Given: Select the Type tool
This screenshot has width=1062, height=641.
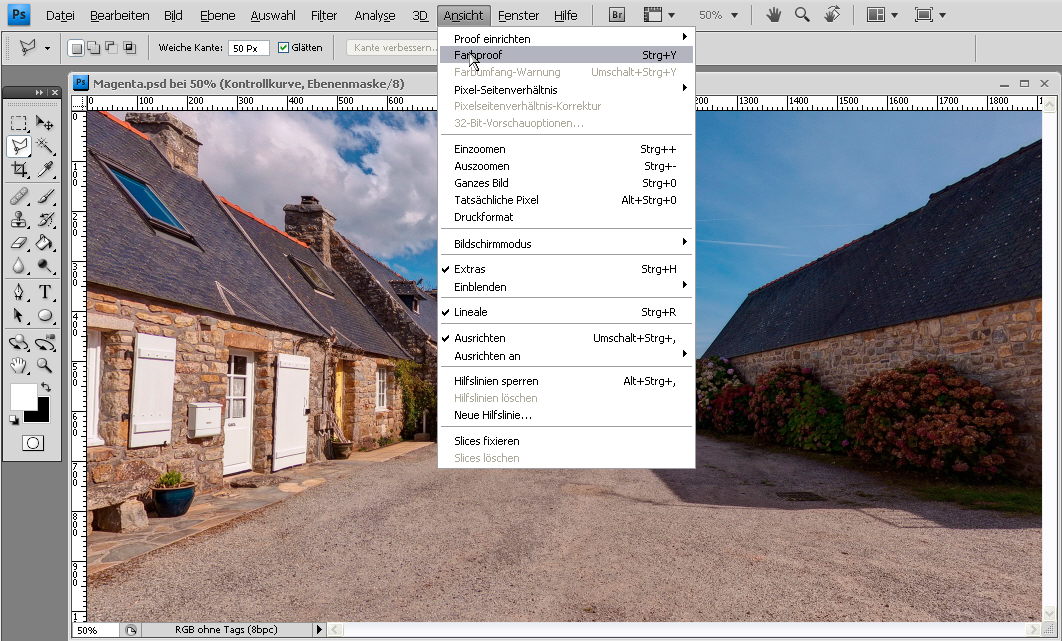Looking at the screenshot, I should [45, 292].
